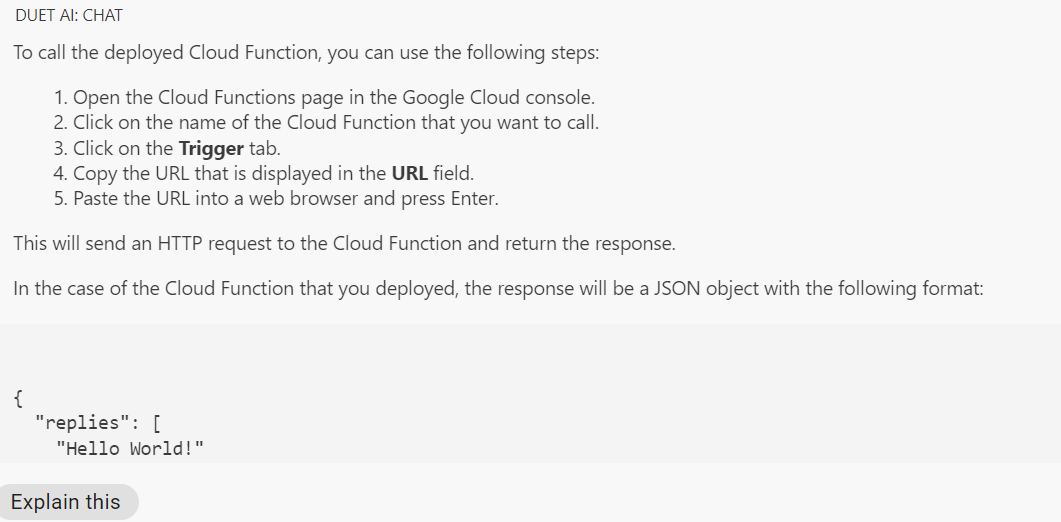
Task: Click step 1 "Open the Cloud Functions page"
Action: (230, 98)
